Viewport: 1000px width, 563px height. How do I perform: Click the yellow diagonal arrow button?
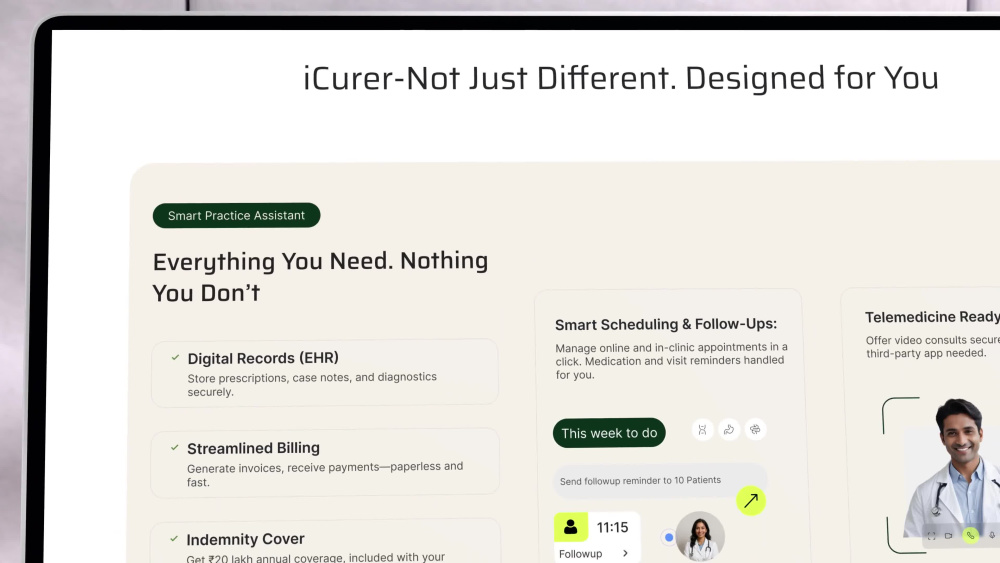[751, 501]
